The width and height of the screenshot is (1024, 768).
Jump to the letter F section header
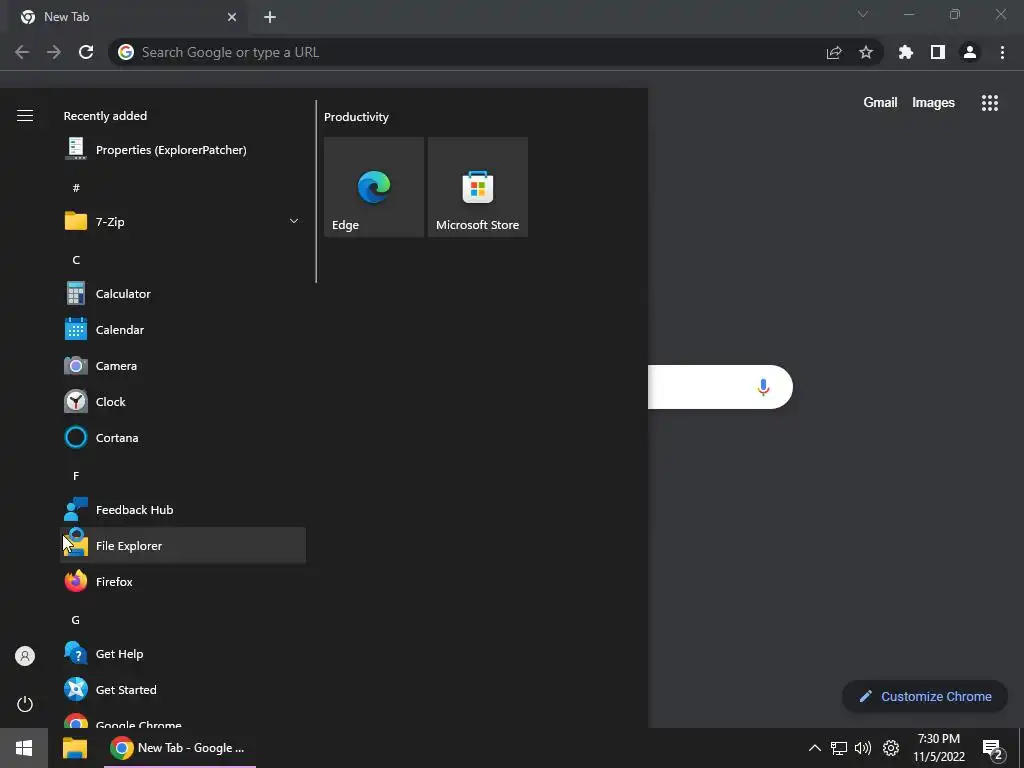tap(76, 476)
